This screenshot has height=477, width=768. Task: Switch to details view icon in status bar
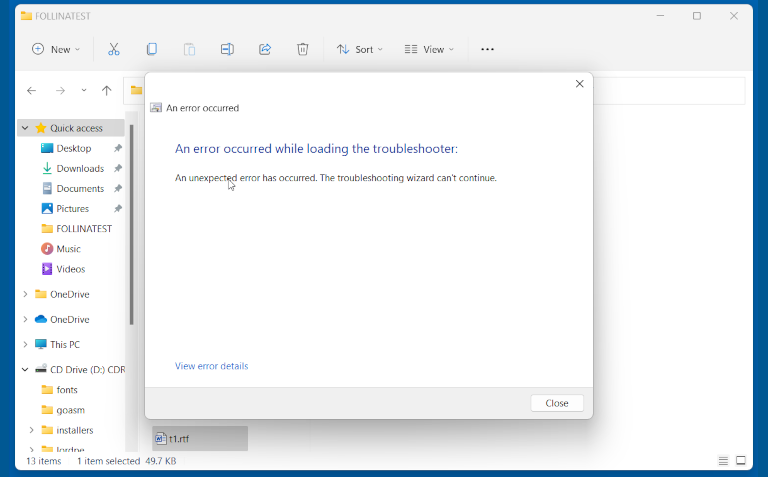(723, 460)
